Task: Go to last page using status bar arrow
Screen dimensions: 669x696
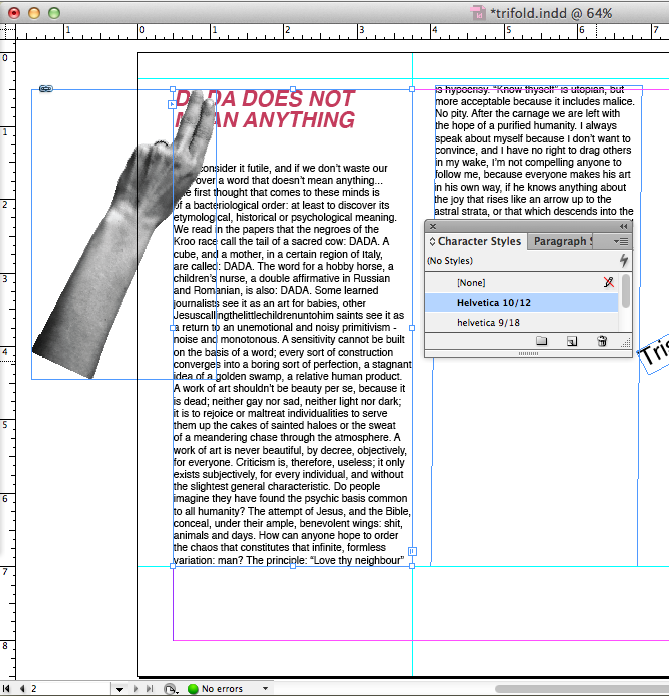Action: (x=151, y=689)
